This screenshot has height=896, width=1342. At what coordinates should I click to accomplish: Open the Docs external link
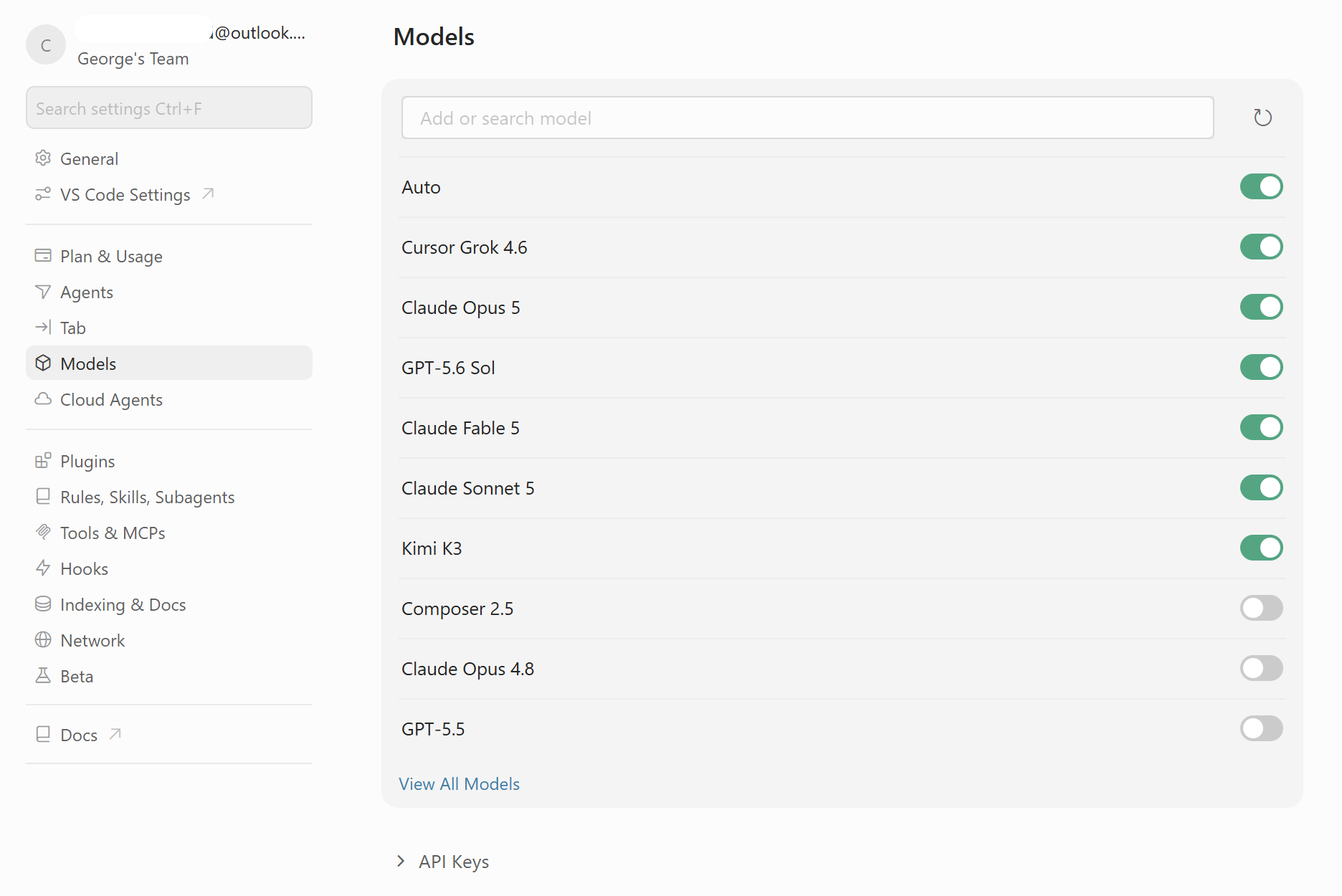(x=169, y=735)
